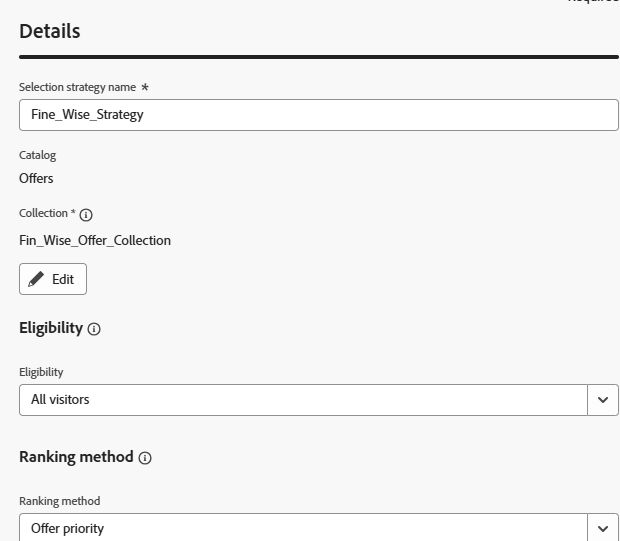Click the bold Eligibility section heading
Image resolution: width=620 pixels, height=541 pixels.
click(51, 328)
